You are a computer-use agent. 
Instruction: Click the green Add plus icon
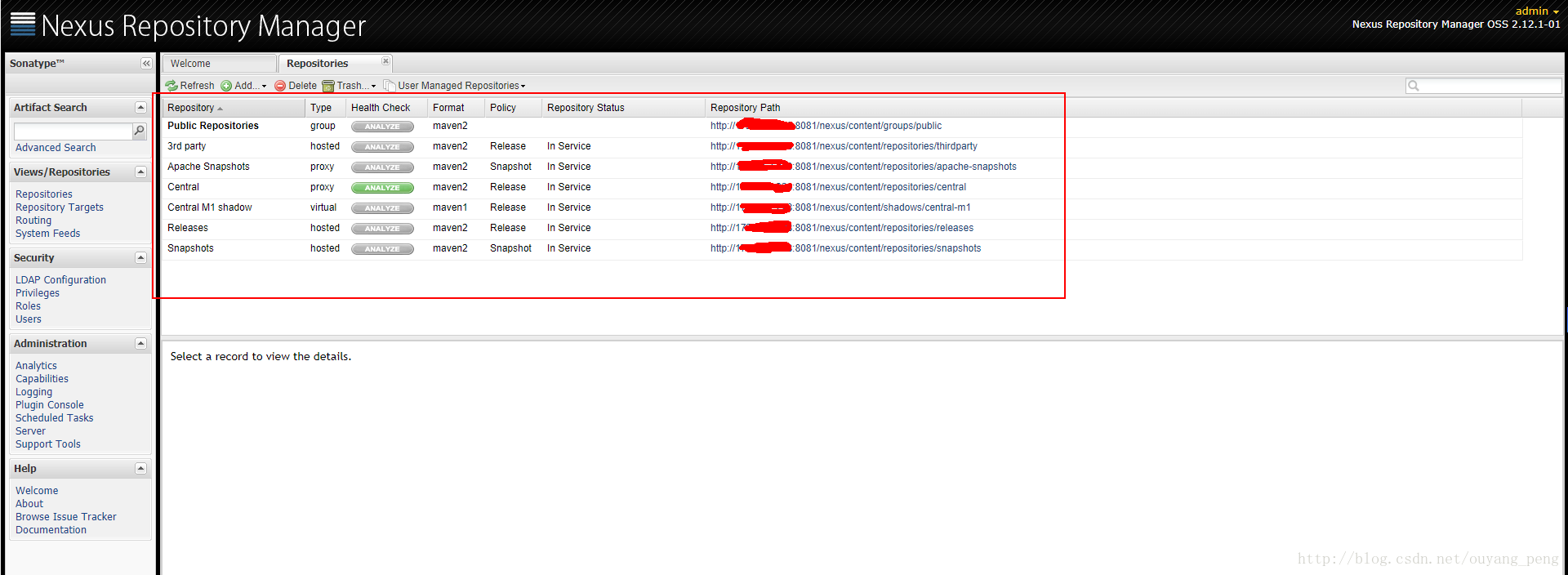pyautogui.click(x=226, y=86)
